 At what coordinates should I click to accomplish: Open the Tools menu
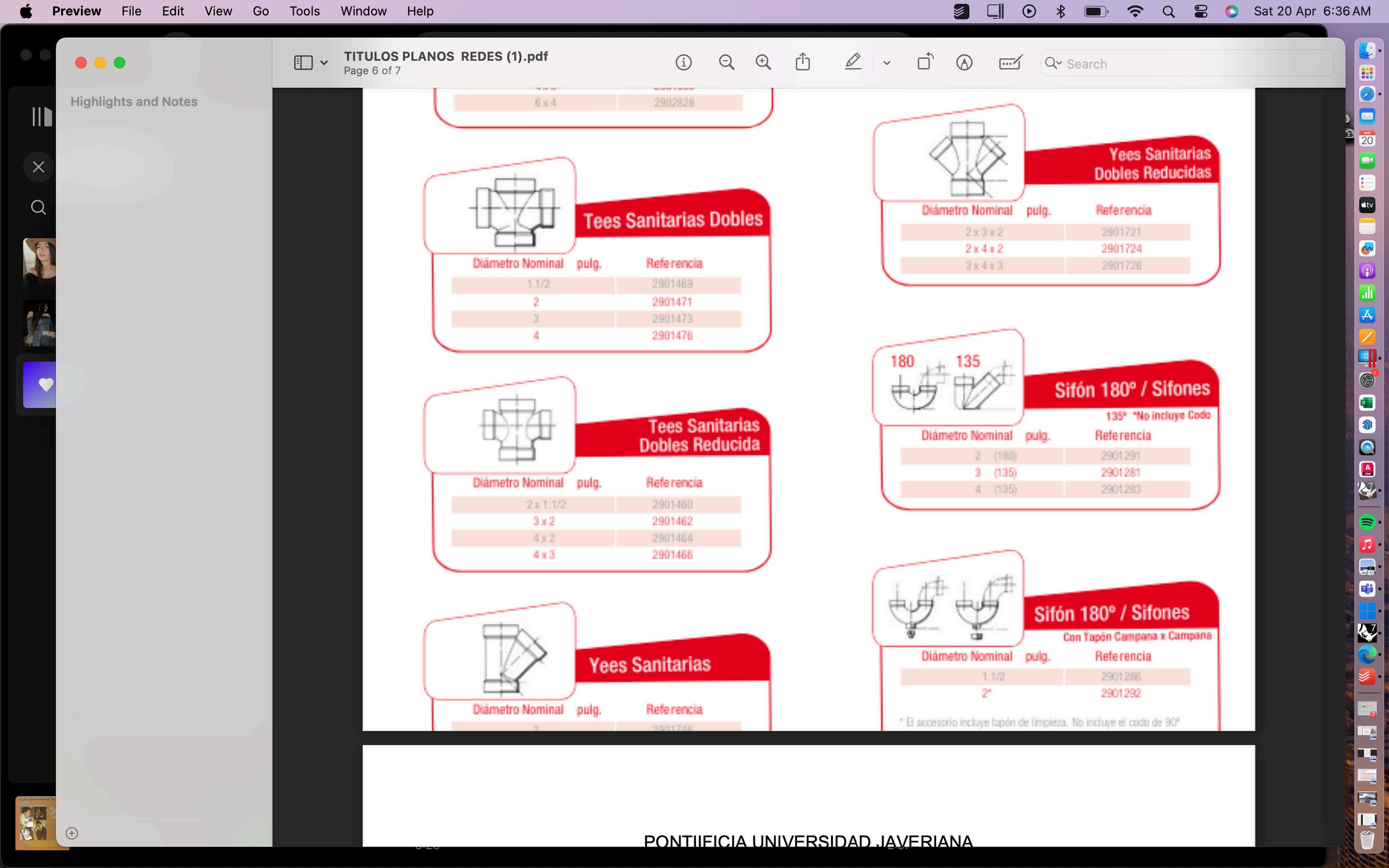(304, 11)
